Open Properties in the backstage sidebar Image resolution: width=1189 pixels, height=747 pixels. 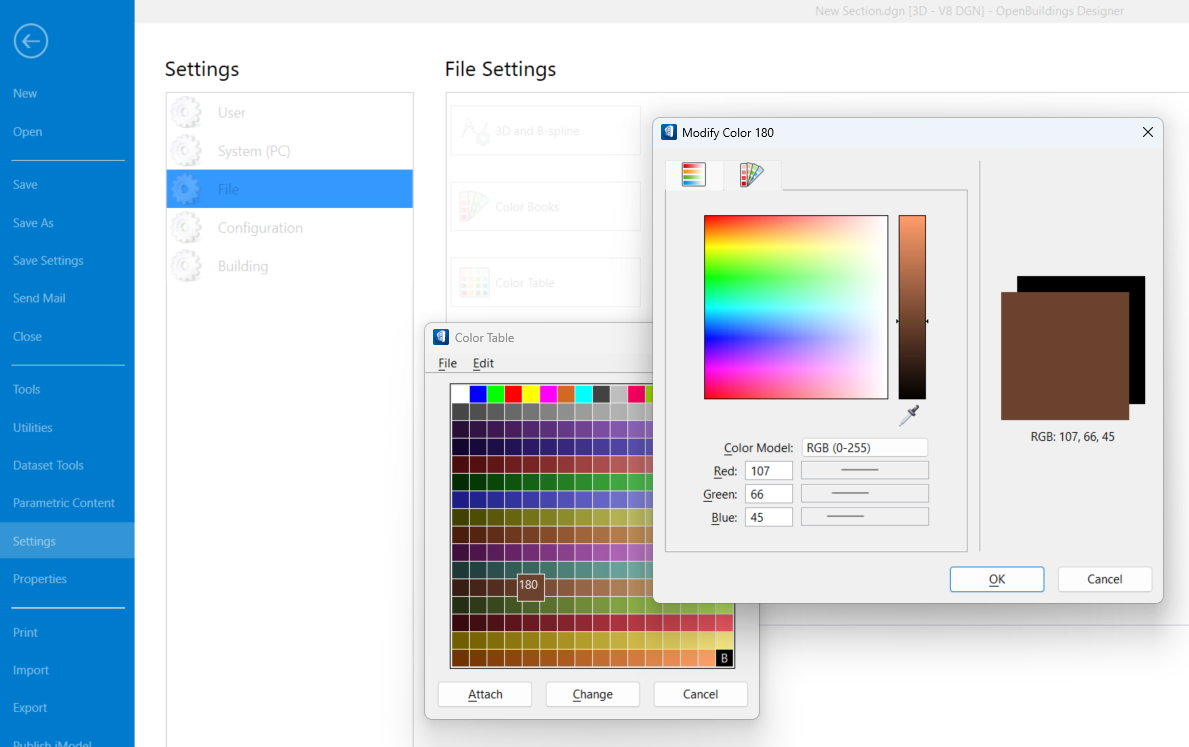point(39,579)
